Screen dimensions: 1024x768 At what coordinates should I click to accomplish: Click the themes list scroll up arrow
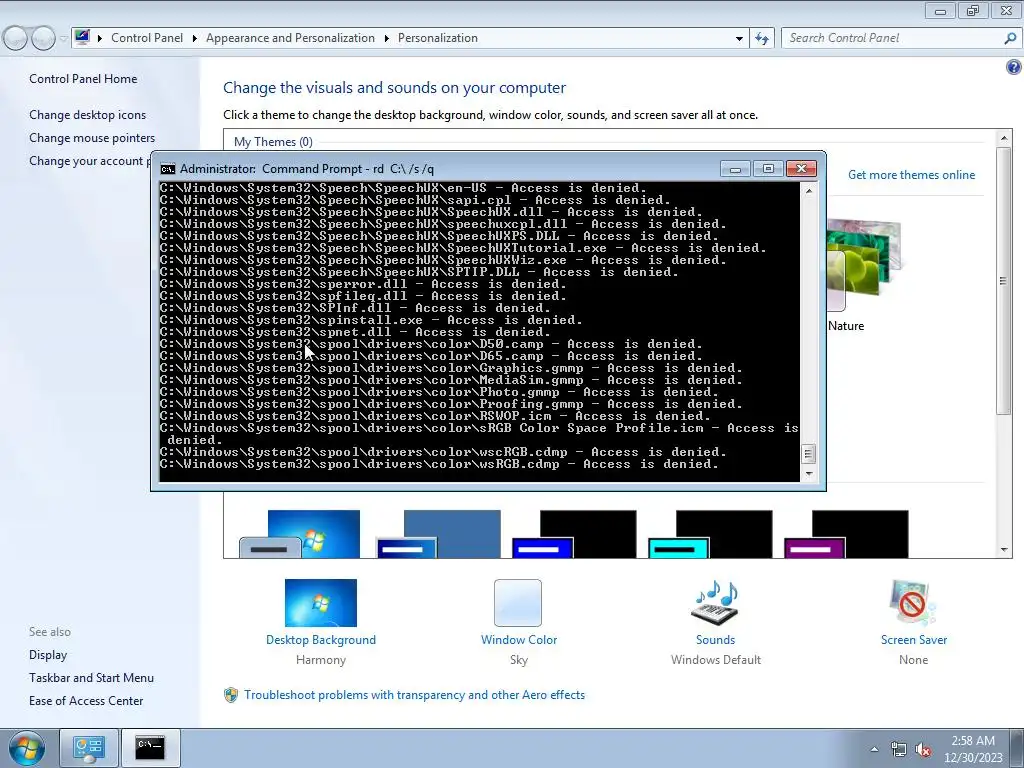coord(1004,138)
